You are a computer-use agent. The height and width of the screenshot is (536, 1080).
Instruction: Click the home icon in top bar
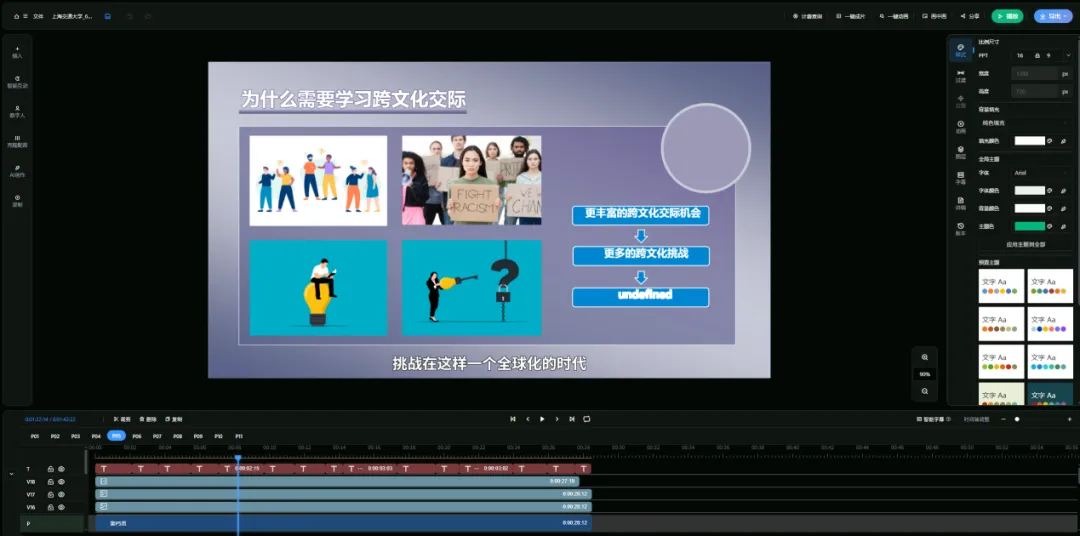click(17, 16)
